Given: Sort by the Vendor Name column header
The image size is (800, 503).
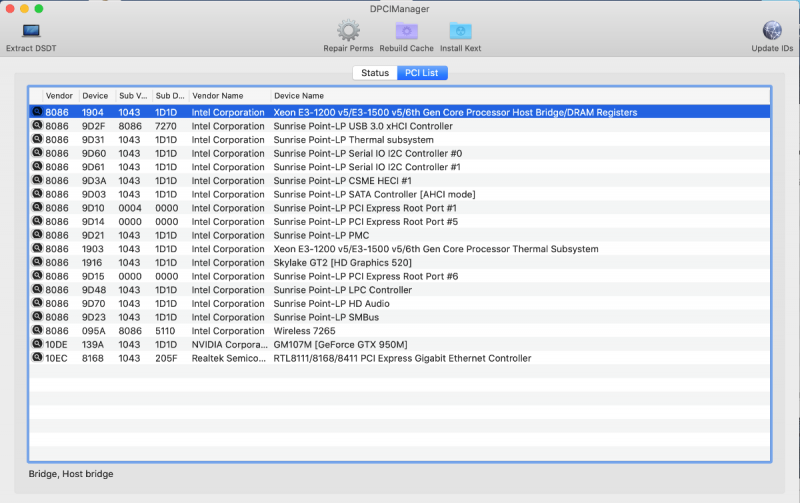Looking at the screenshot, I should coord(217,96).
